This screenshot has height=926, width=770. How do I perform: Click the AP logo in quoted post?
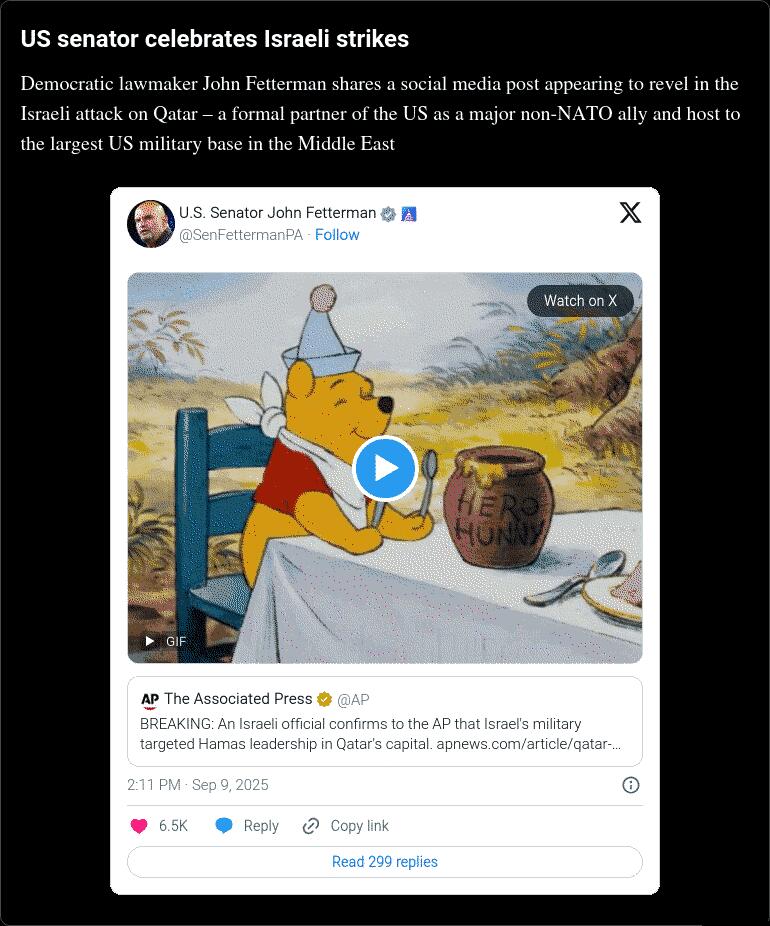coord(150,700)
